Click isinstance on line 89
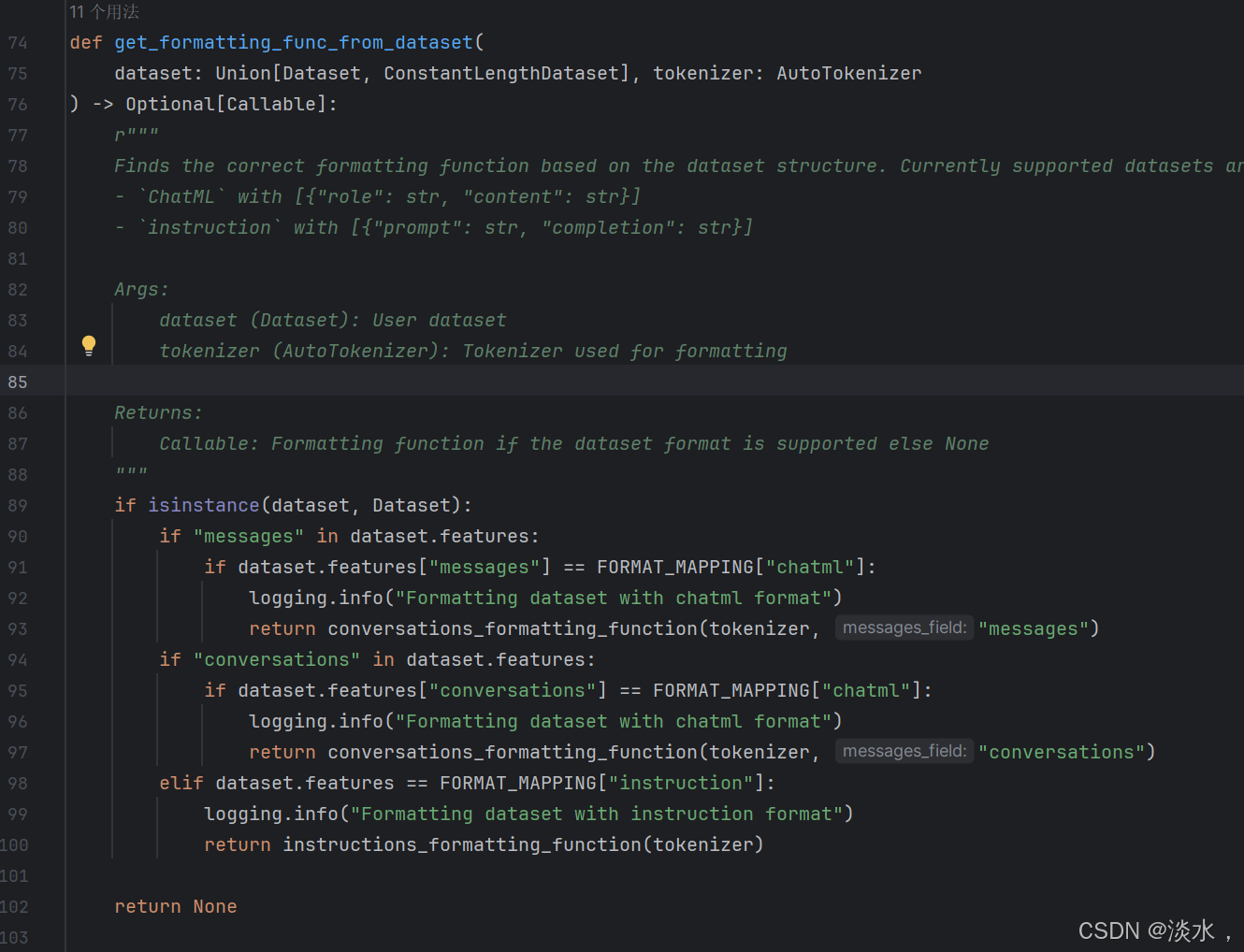Image resolution: width=1244 pixels, height=952 pixels. pos(203,505)
